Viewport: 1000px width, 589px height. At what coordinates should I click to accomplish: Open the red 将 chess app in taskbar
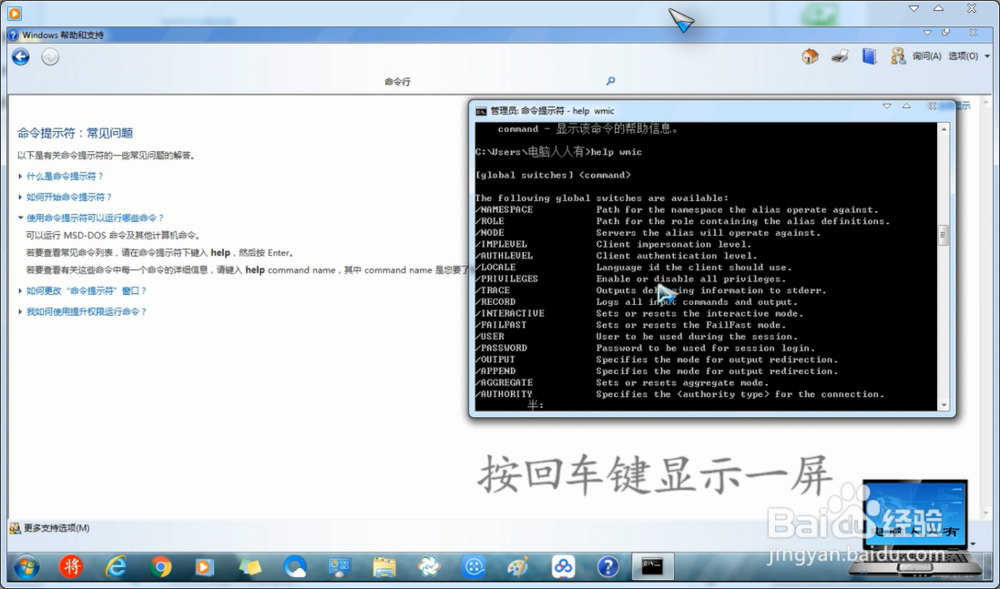(x=71, y=566)
